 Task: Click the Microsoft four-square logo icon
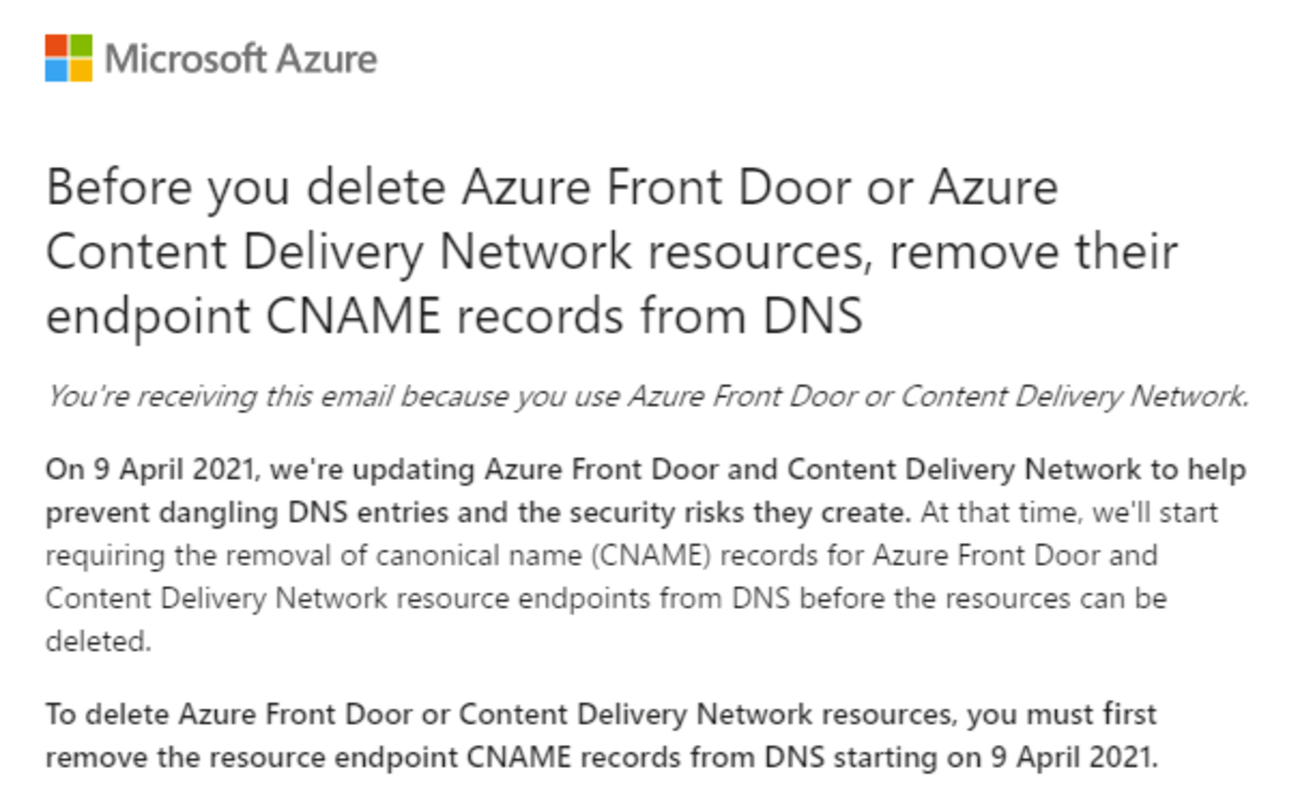click(68, 58)
